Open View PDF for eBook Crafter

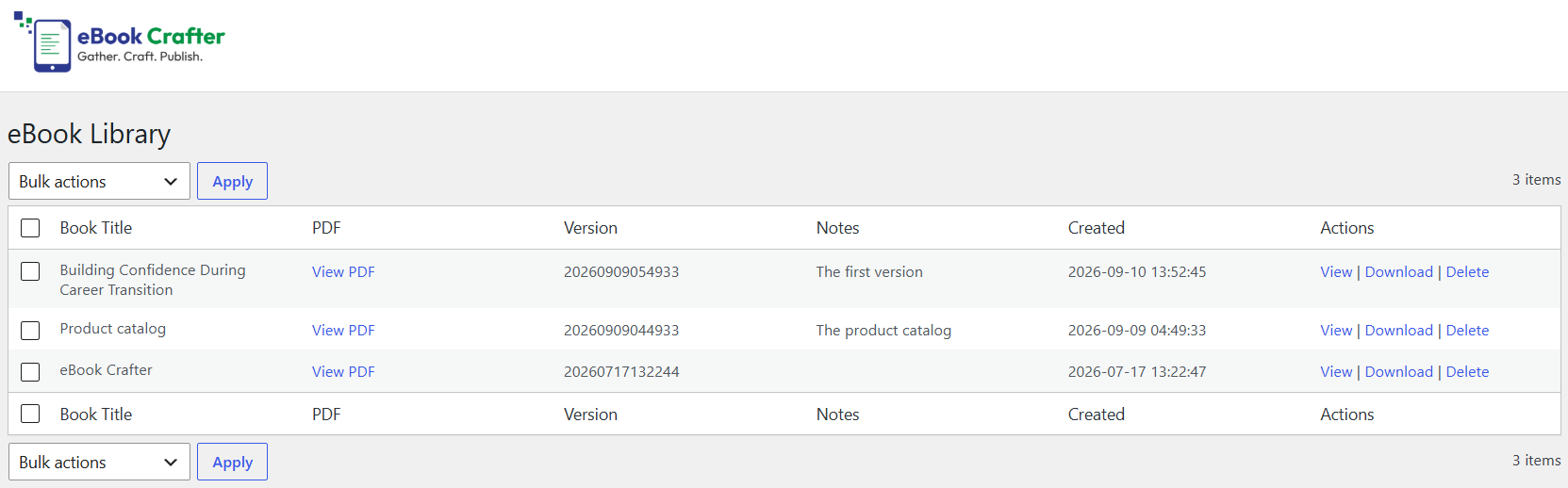(343, 371)
